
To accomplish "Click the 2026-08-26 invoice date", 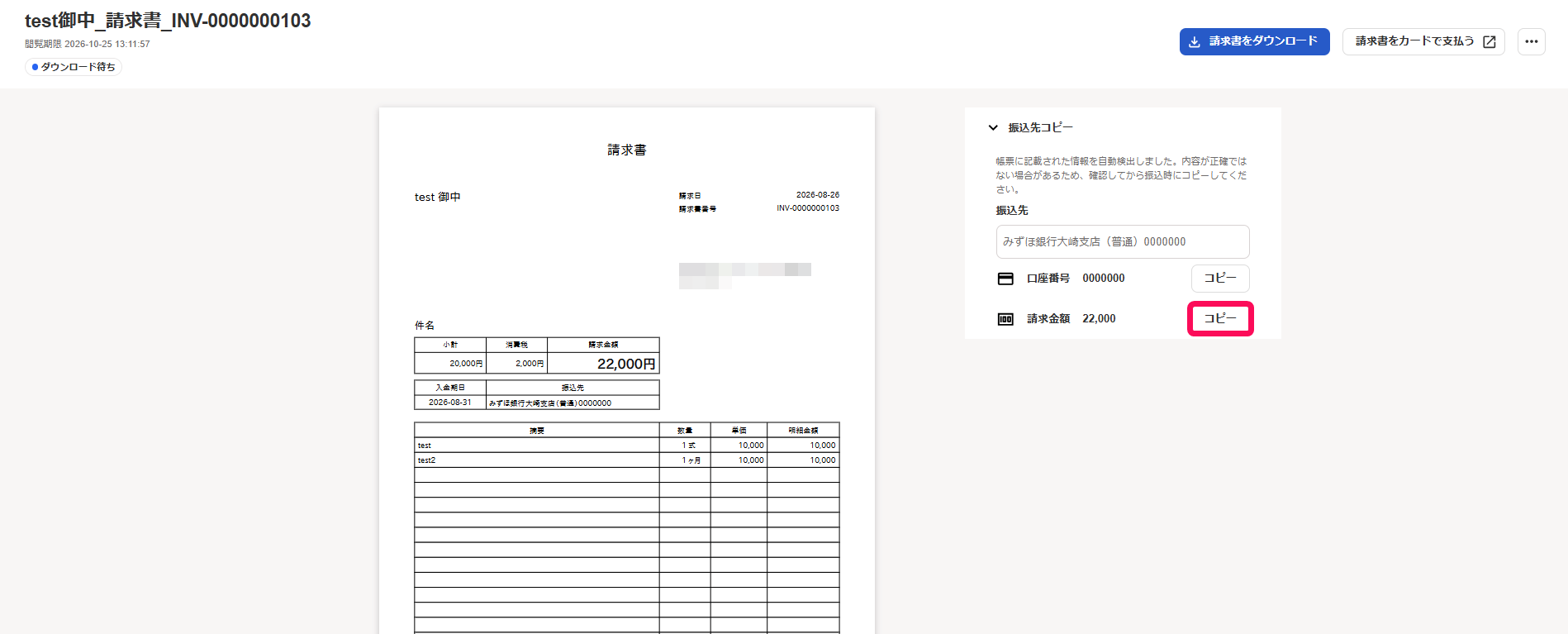I will click(x=818, y=195).
